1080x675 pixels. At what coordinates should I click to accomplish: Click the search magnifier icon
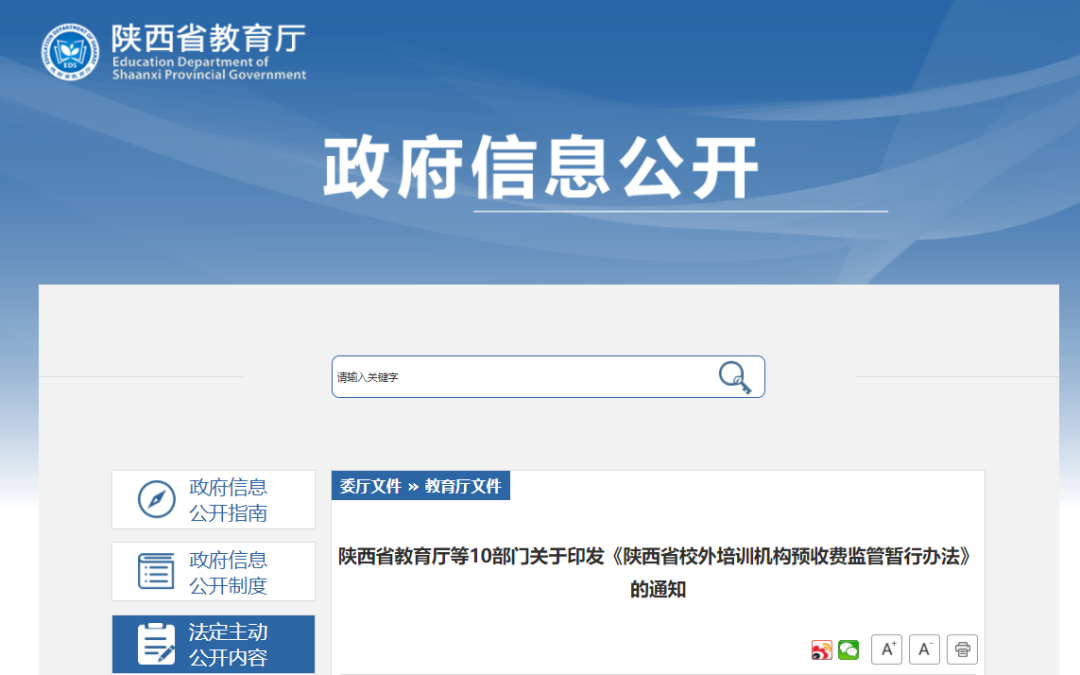tap(735, 377)
